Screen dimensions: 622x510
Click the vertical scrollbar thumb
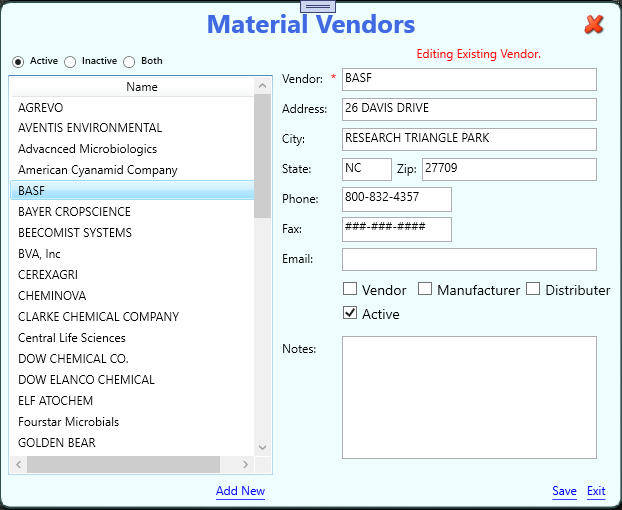(x=262, y=156)
